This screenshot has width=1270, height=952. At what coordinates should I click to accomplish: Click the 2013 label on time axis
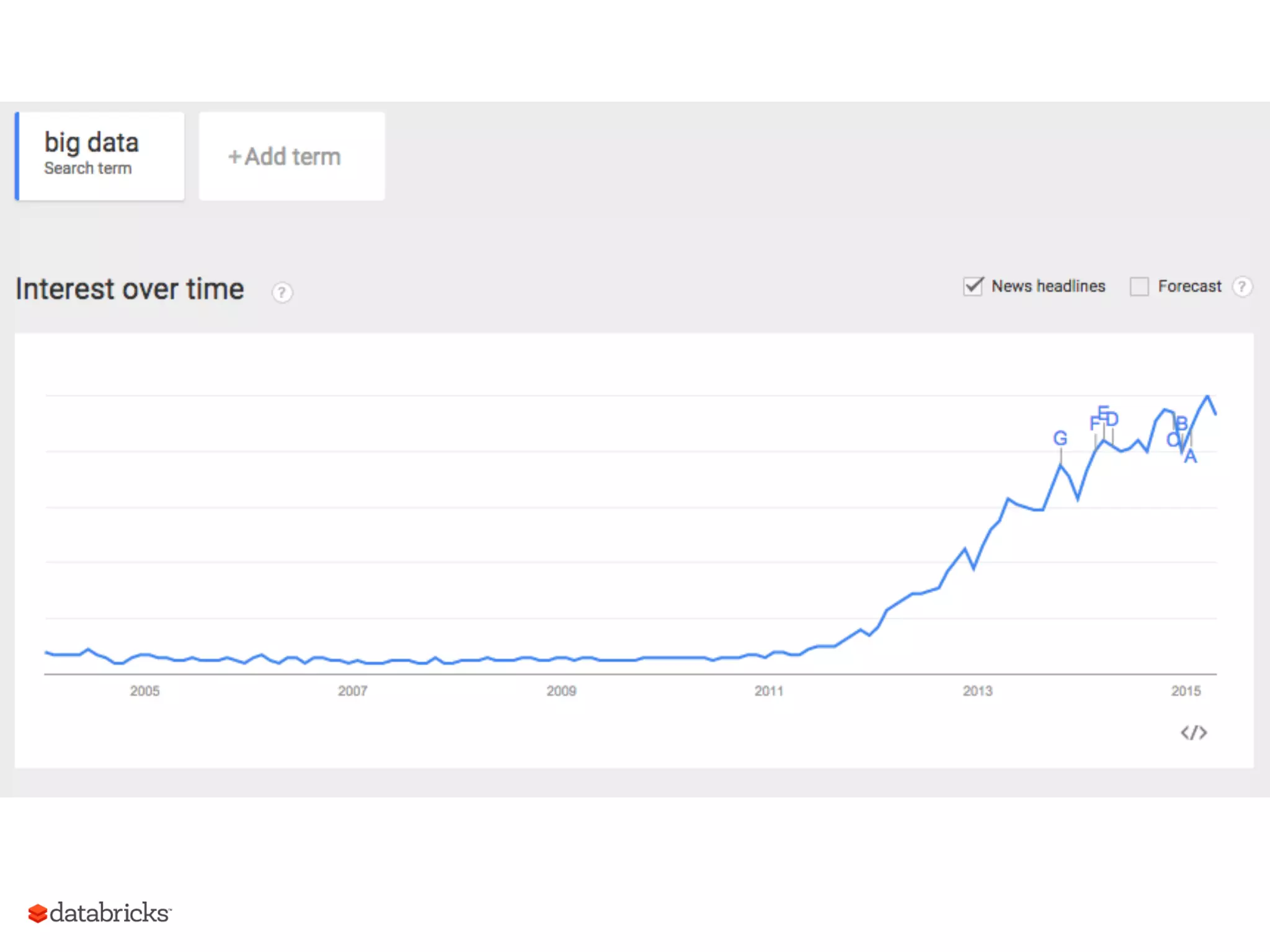[977, 691]
